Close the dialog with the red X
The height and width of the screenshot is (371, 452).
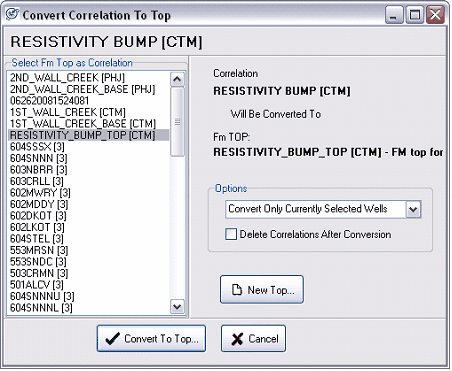pyautogui.click(x=436, y=15)
